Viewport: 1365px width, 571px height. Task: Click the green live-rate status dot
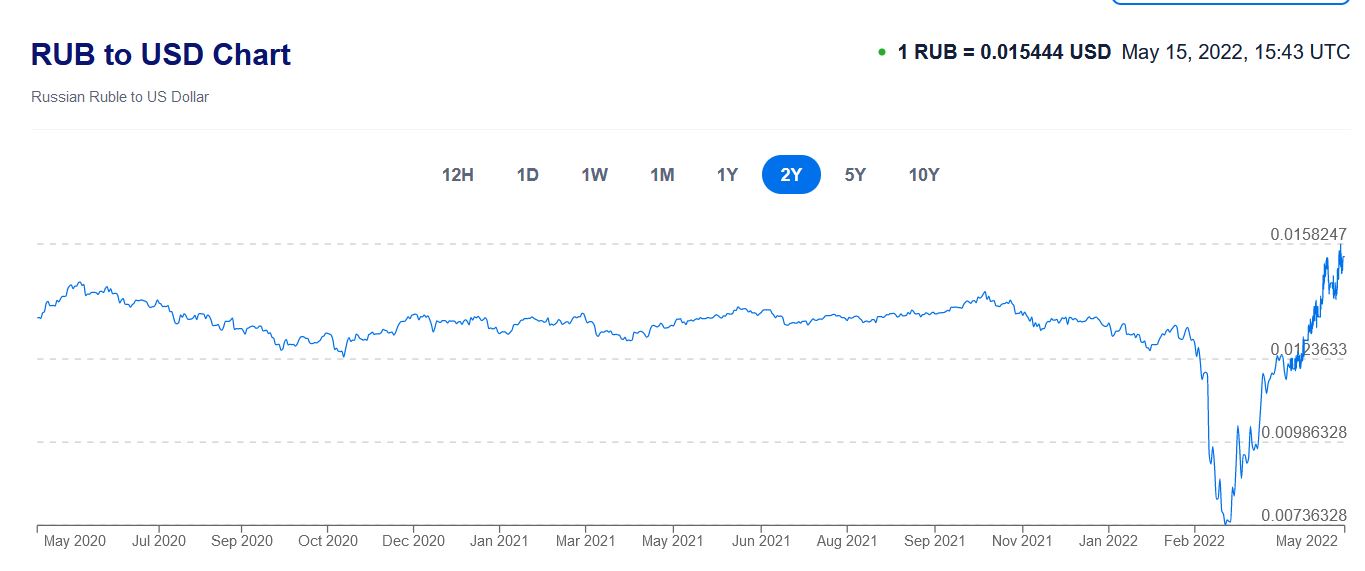click(x=882, y=53)
